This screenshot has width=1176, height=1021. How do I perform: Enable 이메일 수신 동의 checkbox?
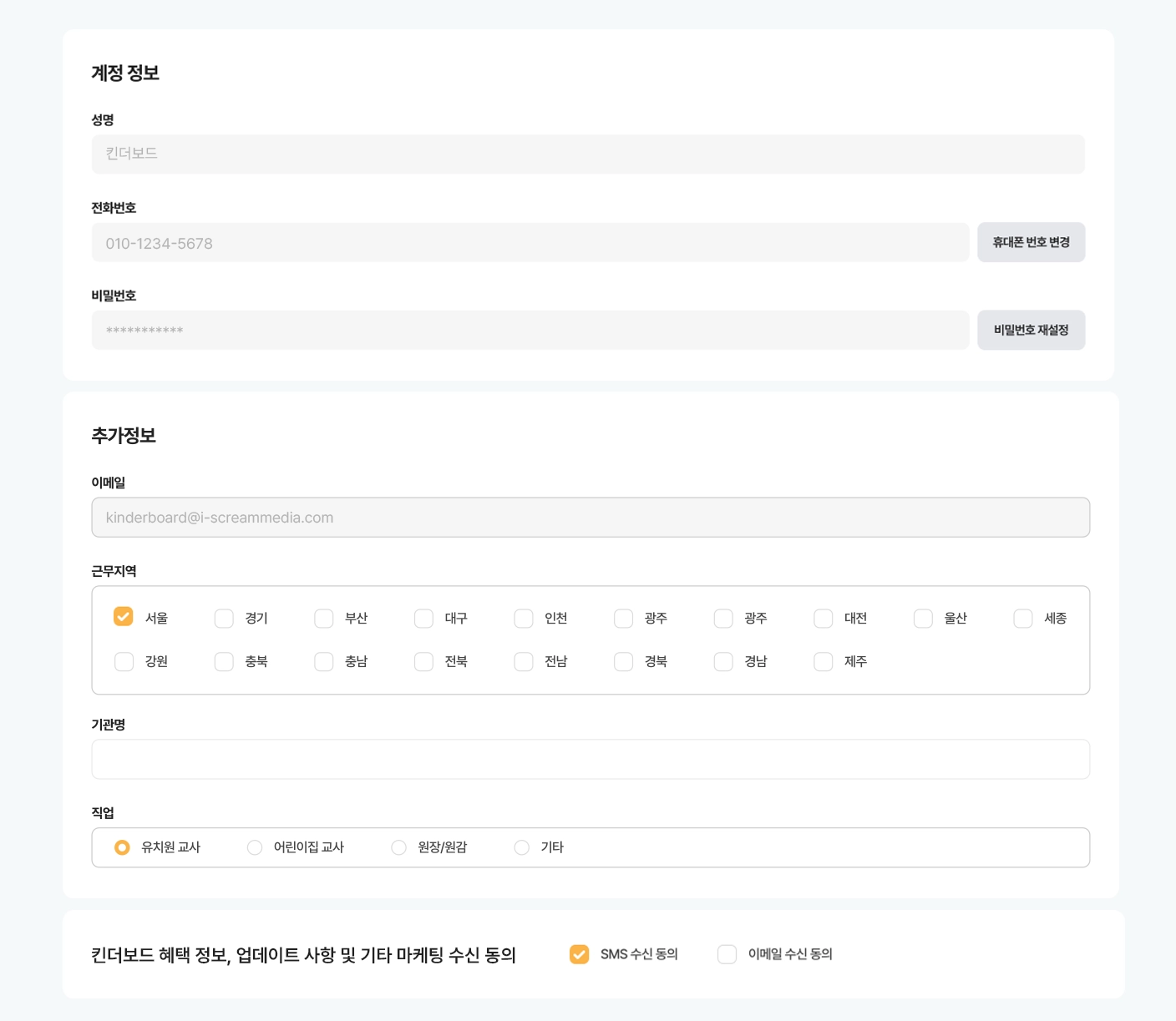click(727, 954)
